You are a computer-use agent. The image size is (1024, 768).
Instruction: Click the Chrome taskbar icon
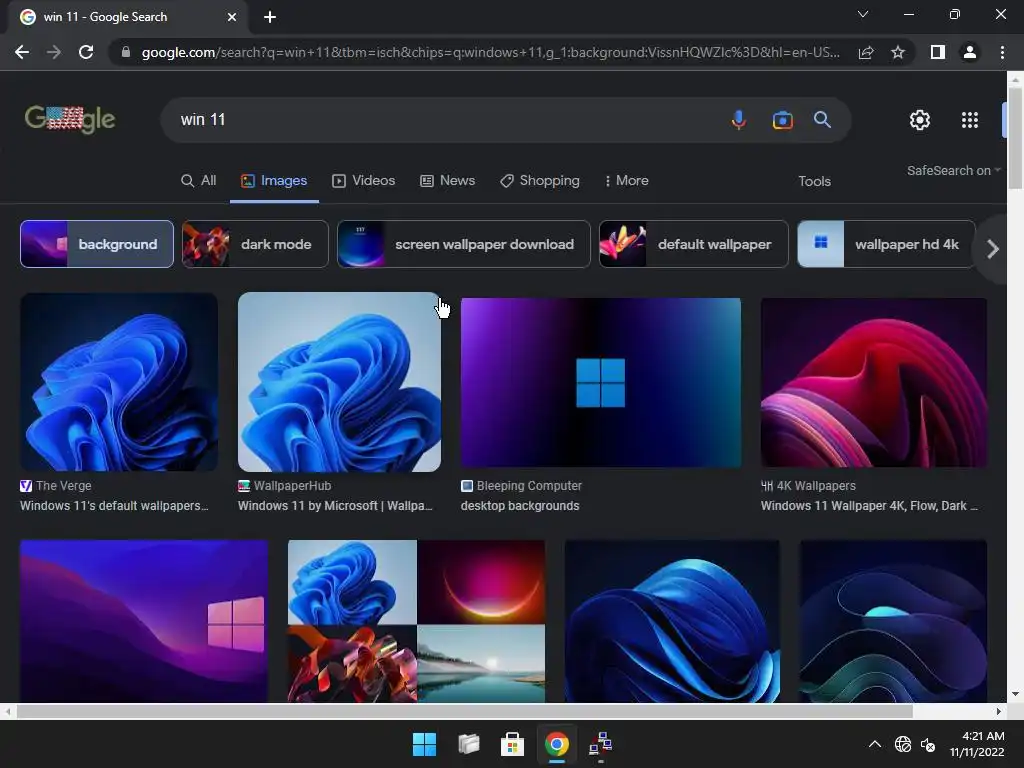pos(556,744)
